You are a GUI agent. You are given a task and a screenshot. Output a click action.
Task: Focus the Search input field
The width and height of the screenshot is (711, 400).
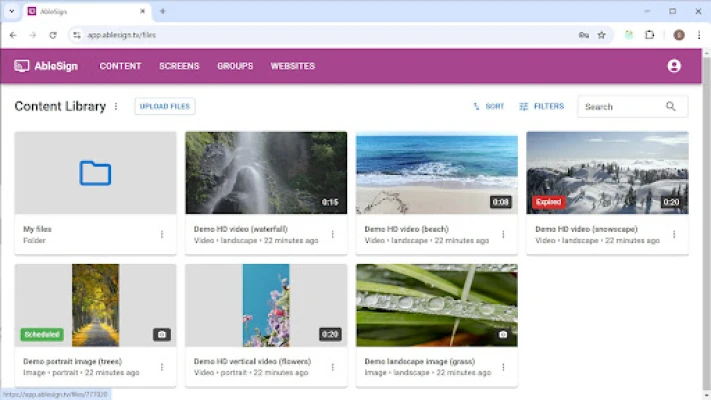coord(620,106)
